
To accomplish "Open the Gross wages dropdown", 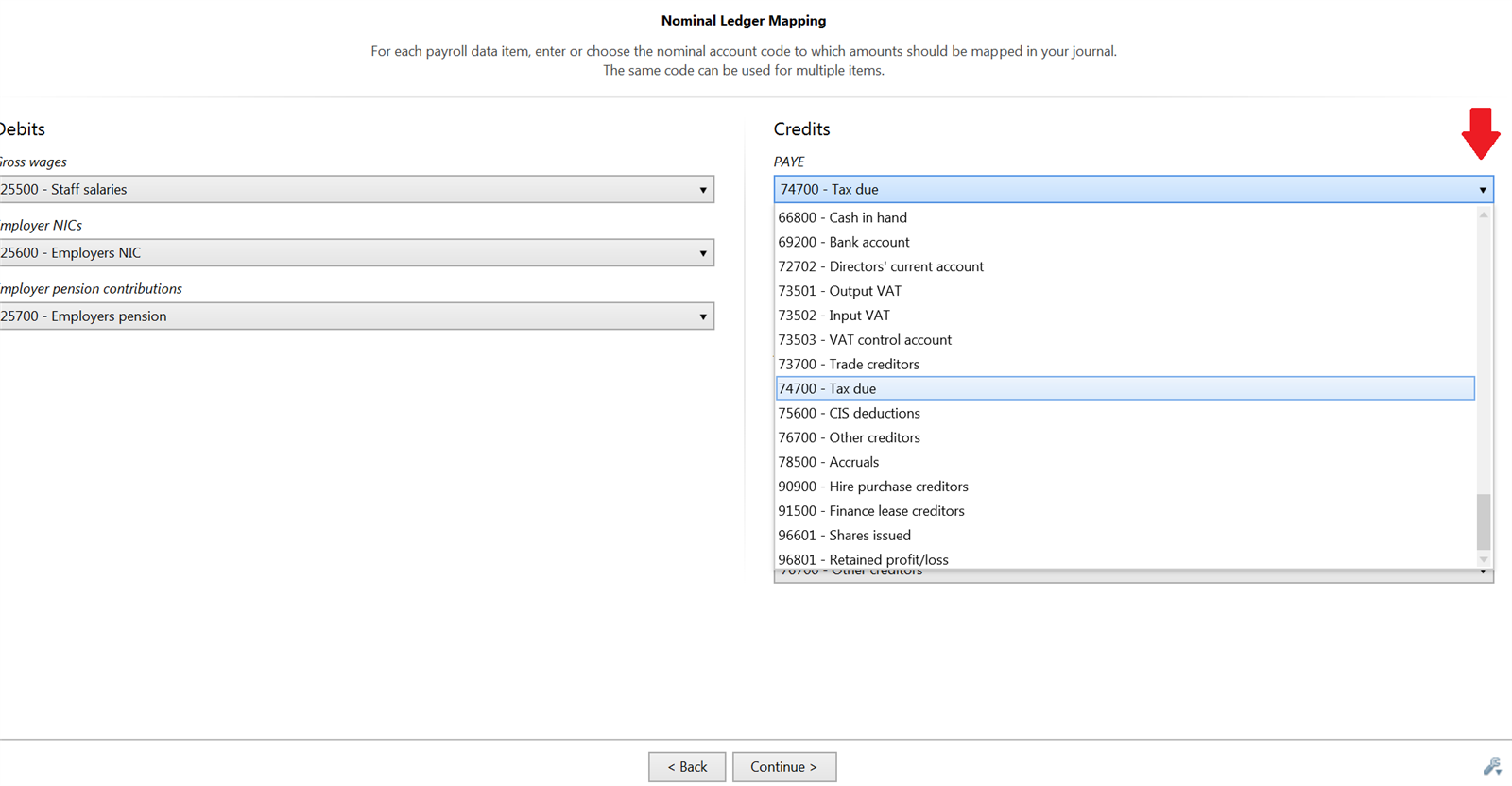I will point(356,189).
